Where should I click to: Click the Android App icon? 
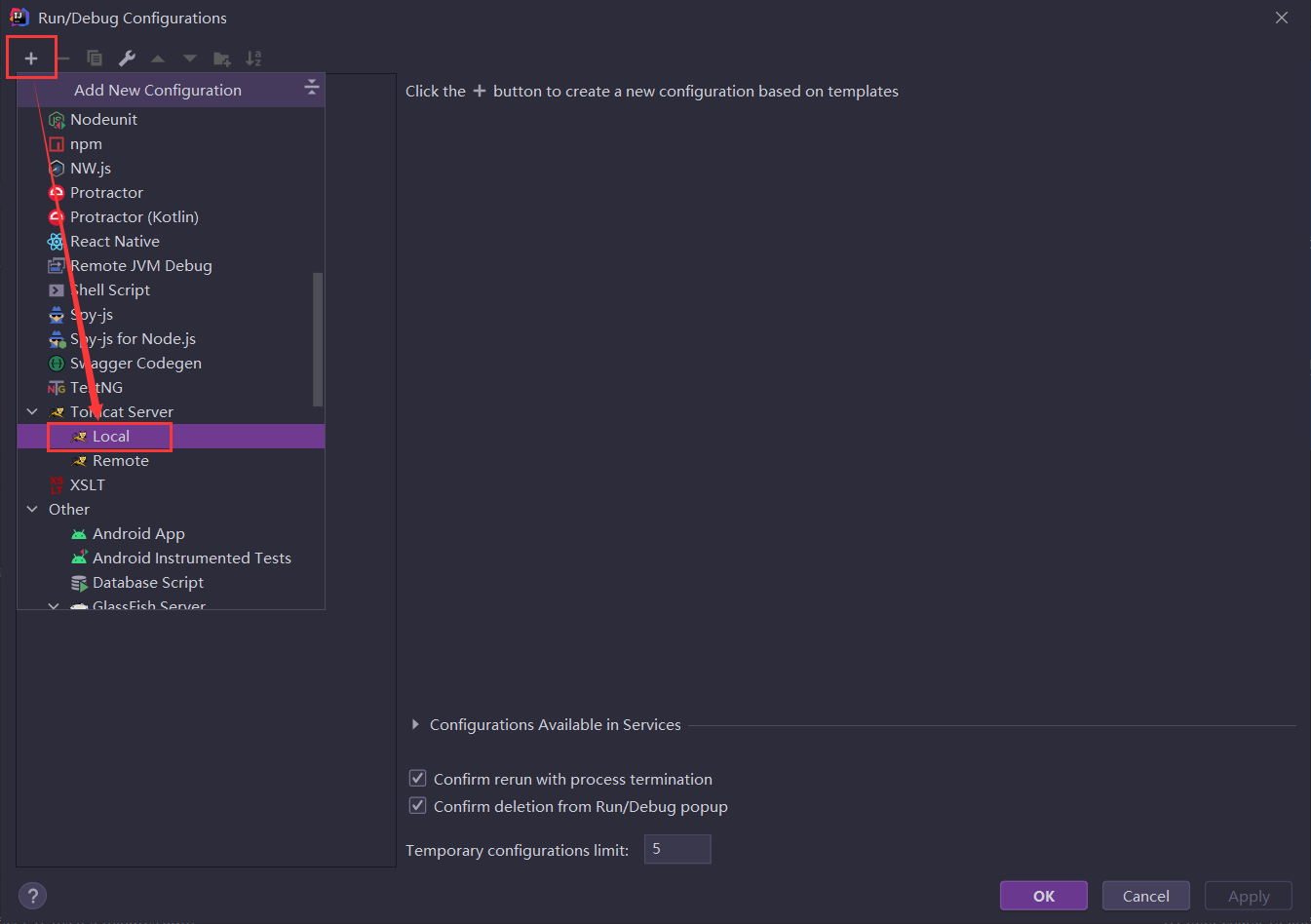coord(79,534)
